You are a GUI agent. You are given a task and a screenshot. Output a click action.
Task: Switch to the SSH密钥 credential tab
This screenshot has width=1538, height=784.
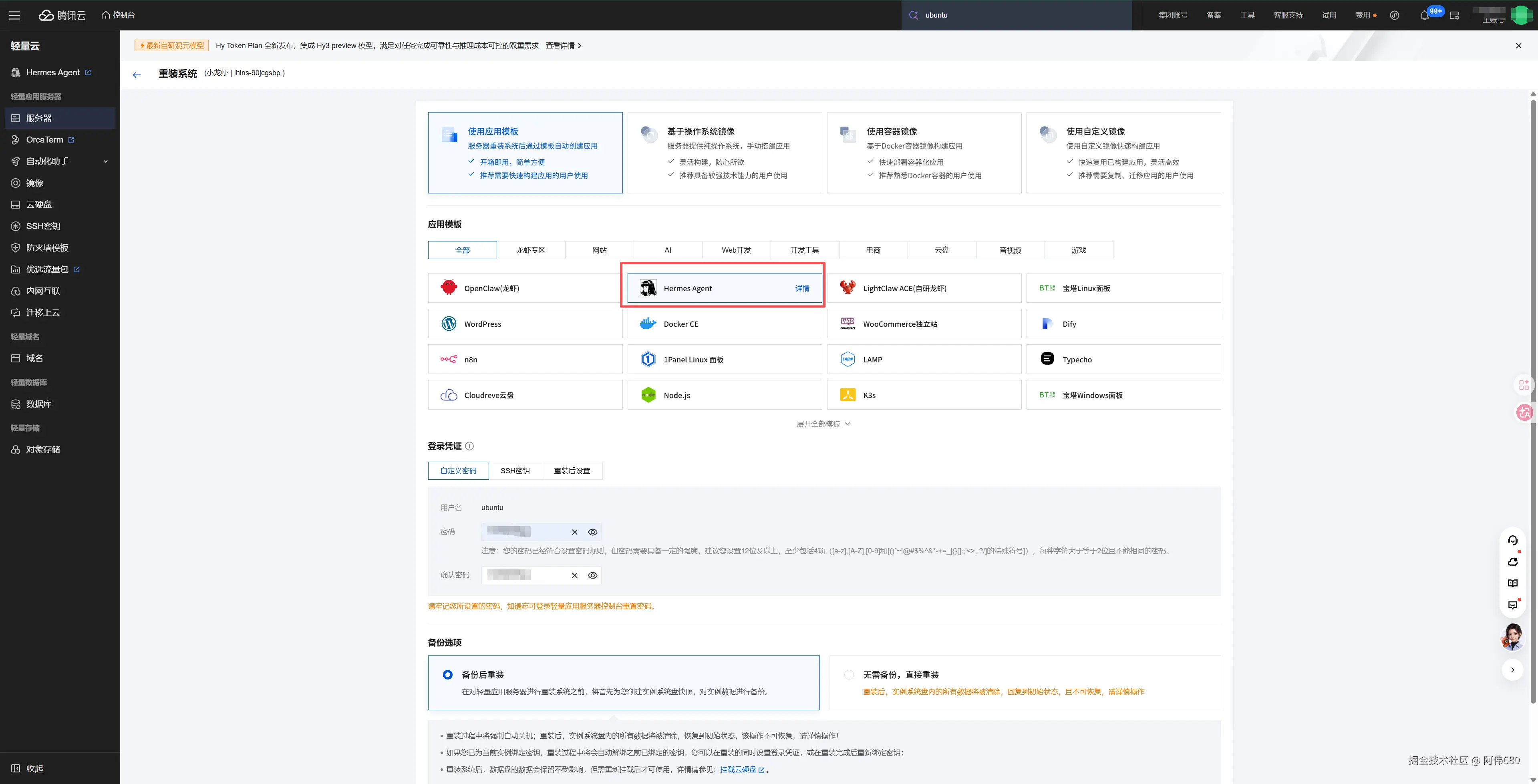pos(515,471)
